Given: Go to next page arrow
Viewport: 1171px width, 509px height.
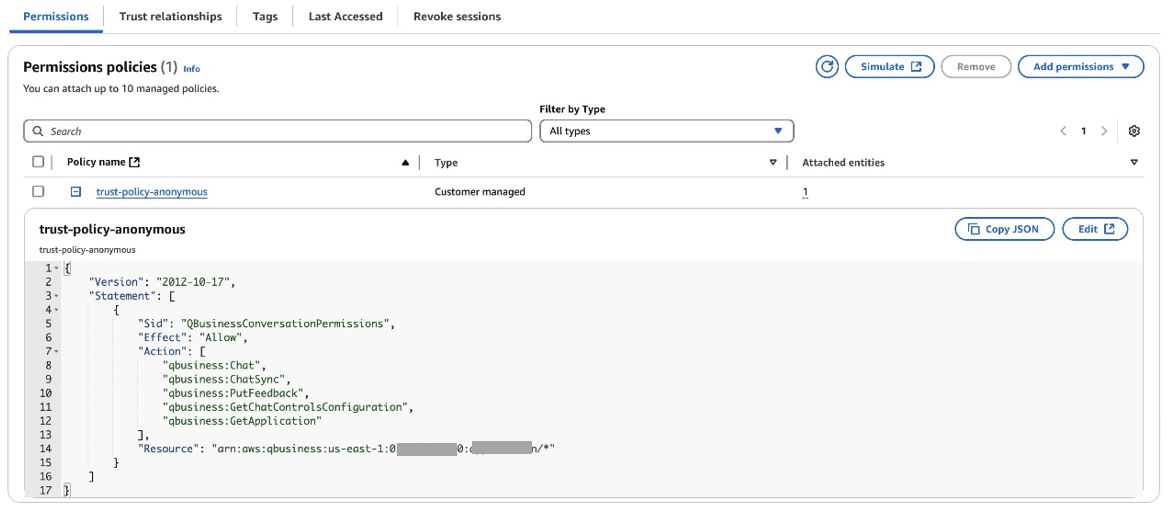Looking at the screenshot, I should (1104, 131).
